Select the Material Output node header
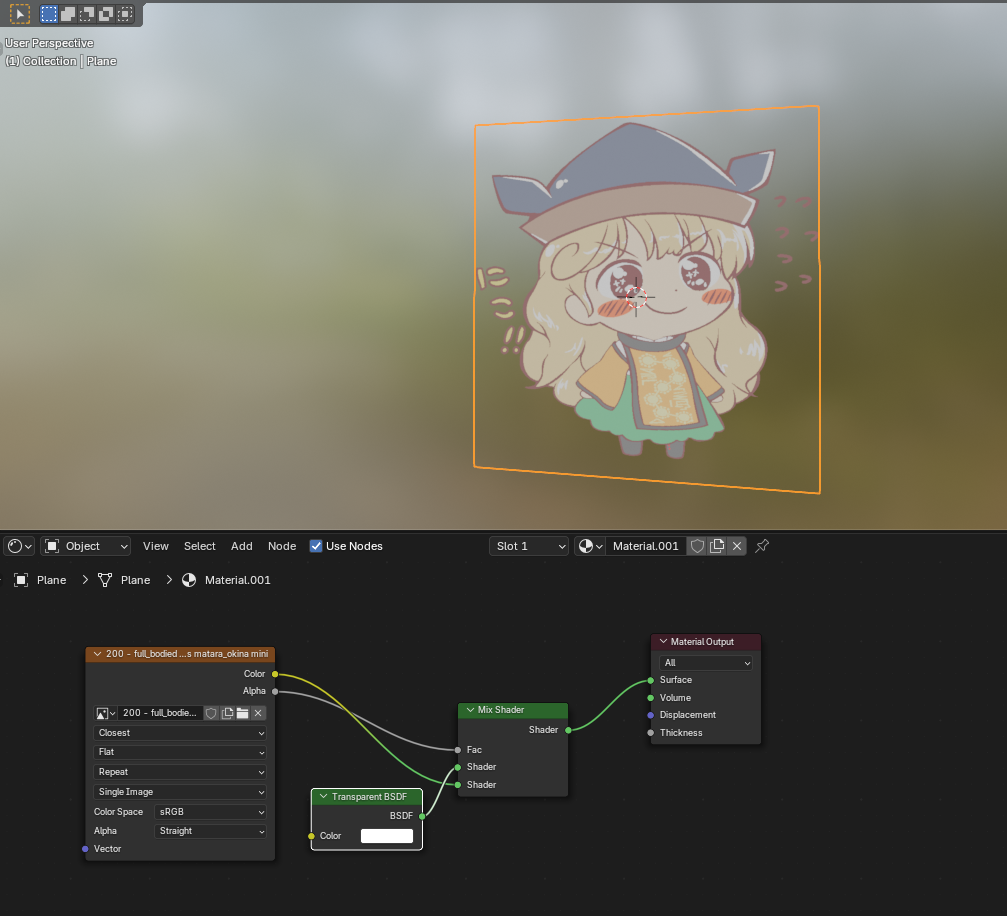The image size is (1007, 916). pyautogui.click(x=706, y=642)
